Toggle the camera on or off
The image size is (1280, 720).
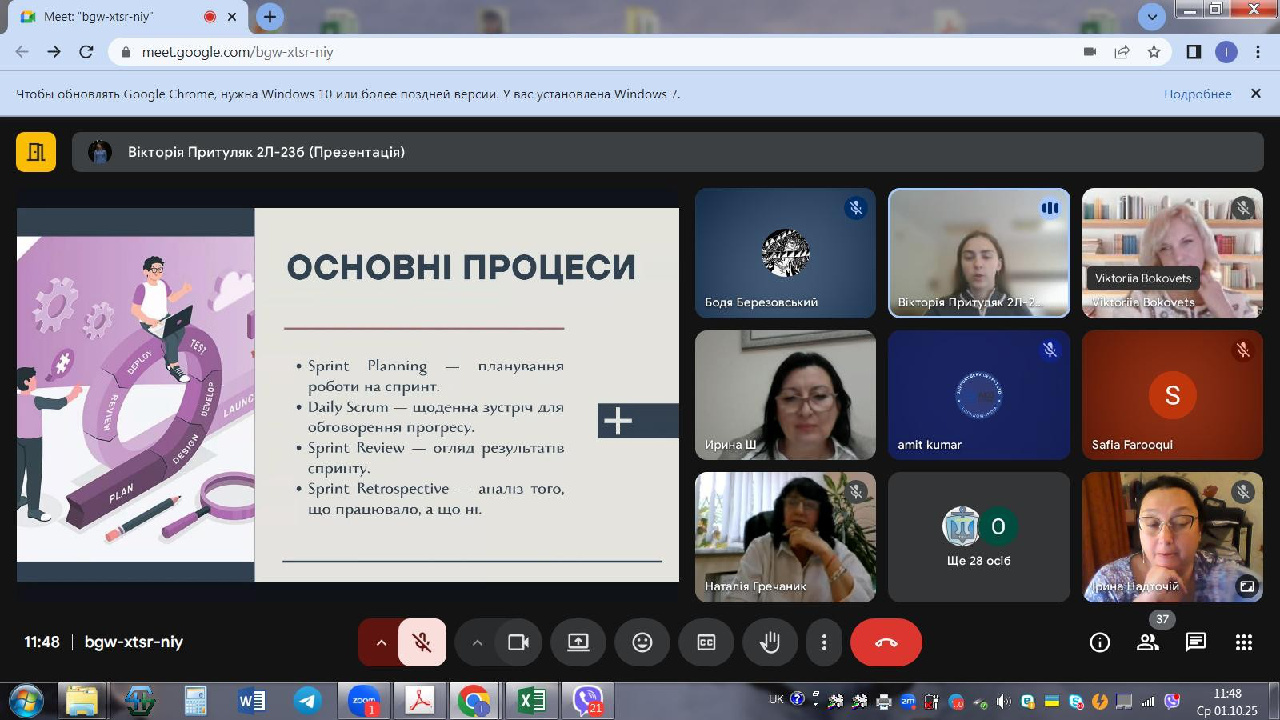pos(518,643)
